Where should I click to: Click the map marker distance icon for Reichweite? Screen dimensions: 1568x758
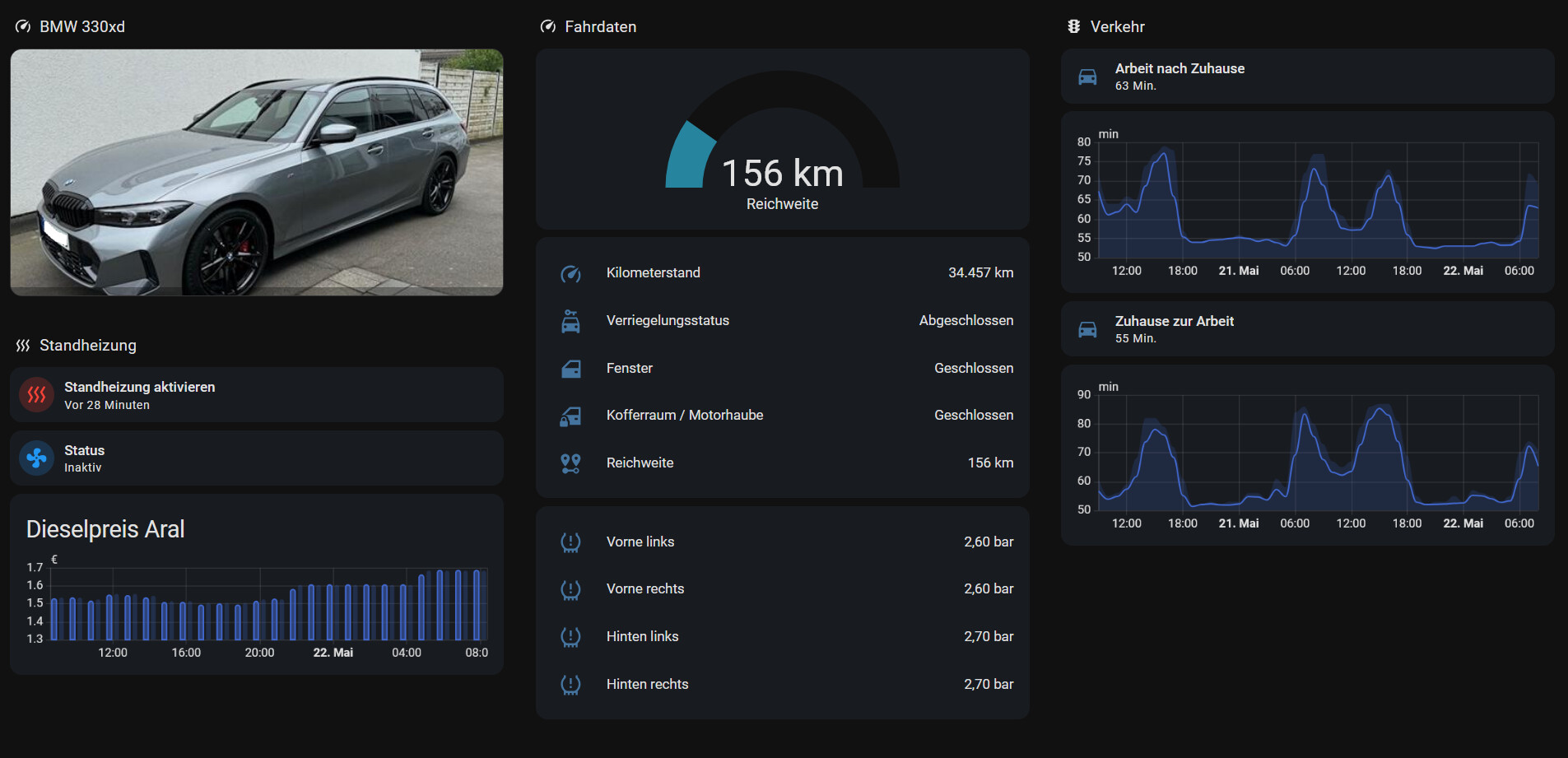point(570,463)
